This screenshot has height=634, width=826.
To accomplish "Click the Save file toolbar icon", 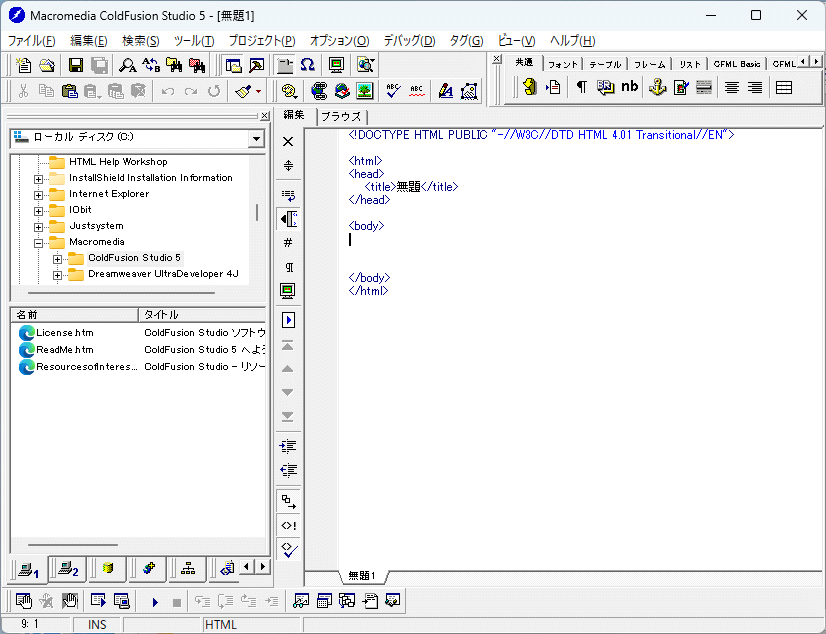I will [76, 66].
